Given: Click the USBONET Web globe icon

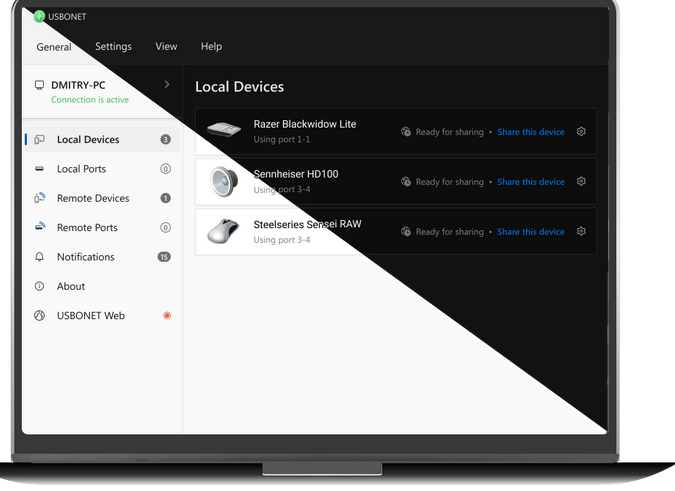Looking at the screenshot, I should click(39, 315).
